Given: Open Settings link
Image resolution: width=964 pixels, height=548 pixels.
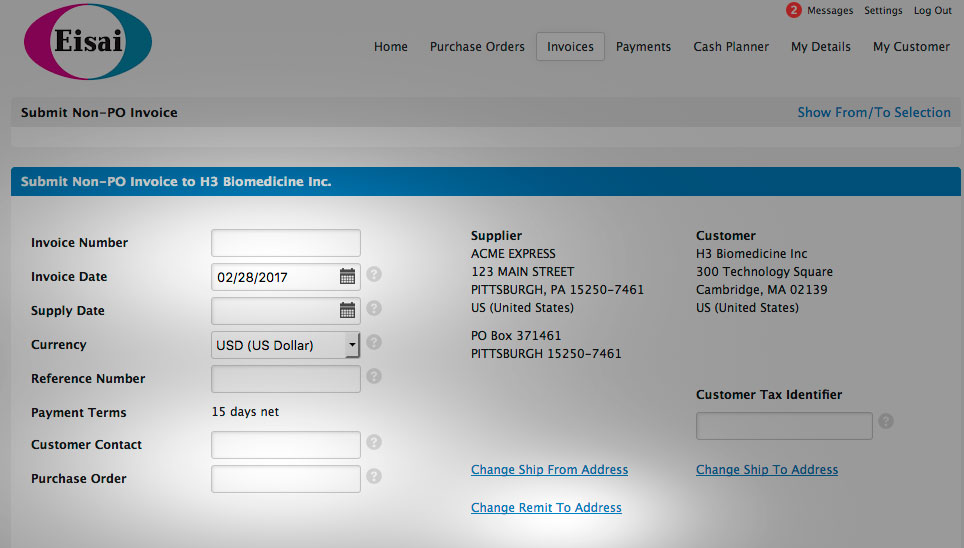Looking at the screenshot, I should [883, 10].
